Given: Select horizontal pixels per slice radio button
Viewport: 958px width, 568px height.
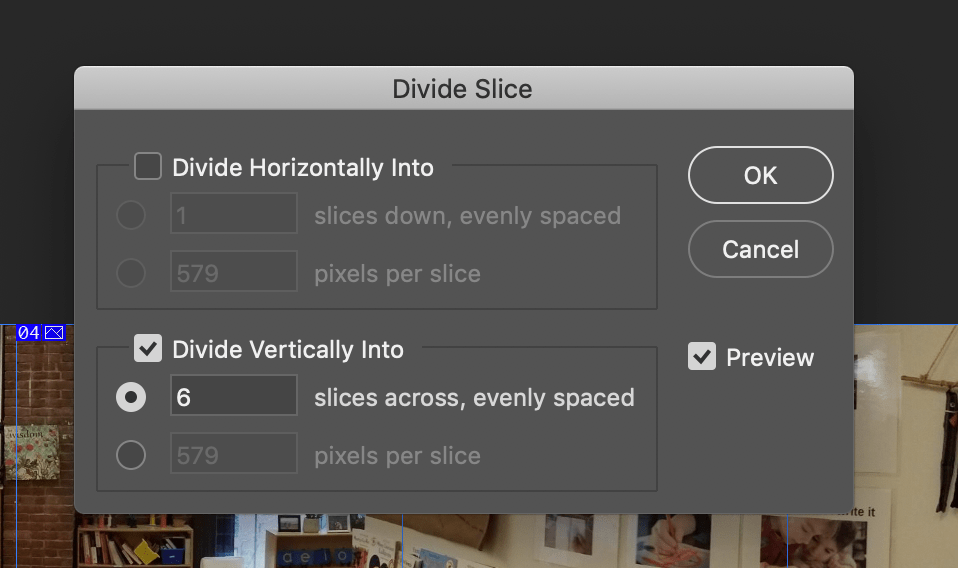Looking at the screenshot, I should point(131,273).
